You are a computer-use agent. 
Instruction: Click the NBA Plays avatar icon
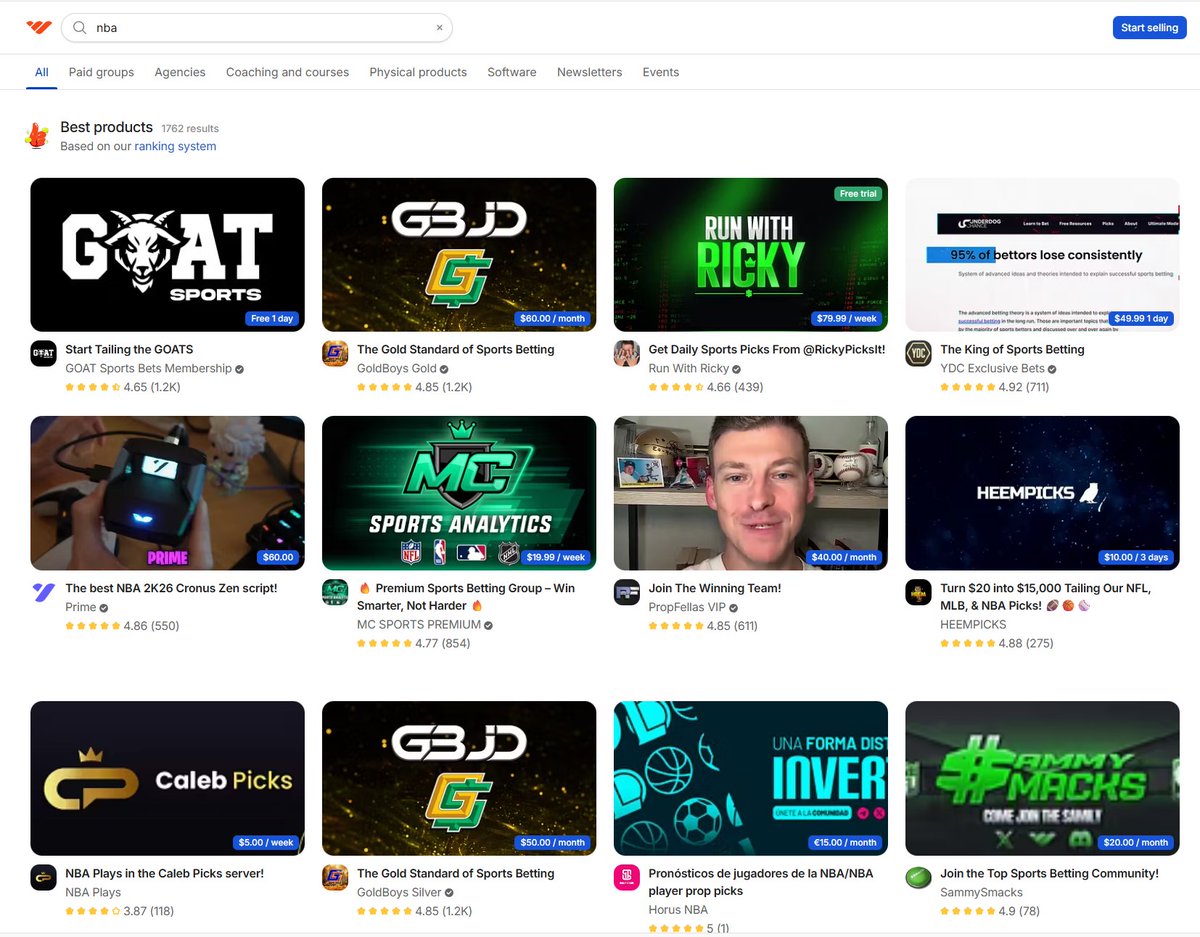(43, 878)
